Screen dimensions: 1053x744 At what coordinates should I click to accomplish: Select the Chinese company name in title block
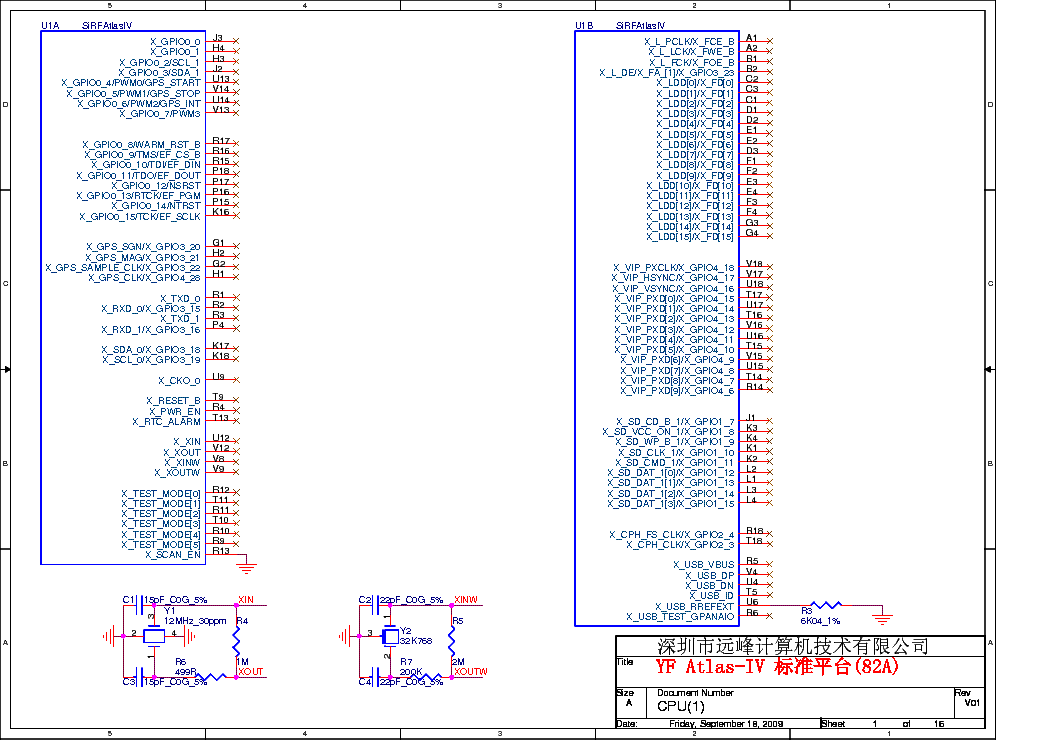792,646
